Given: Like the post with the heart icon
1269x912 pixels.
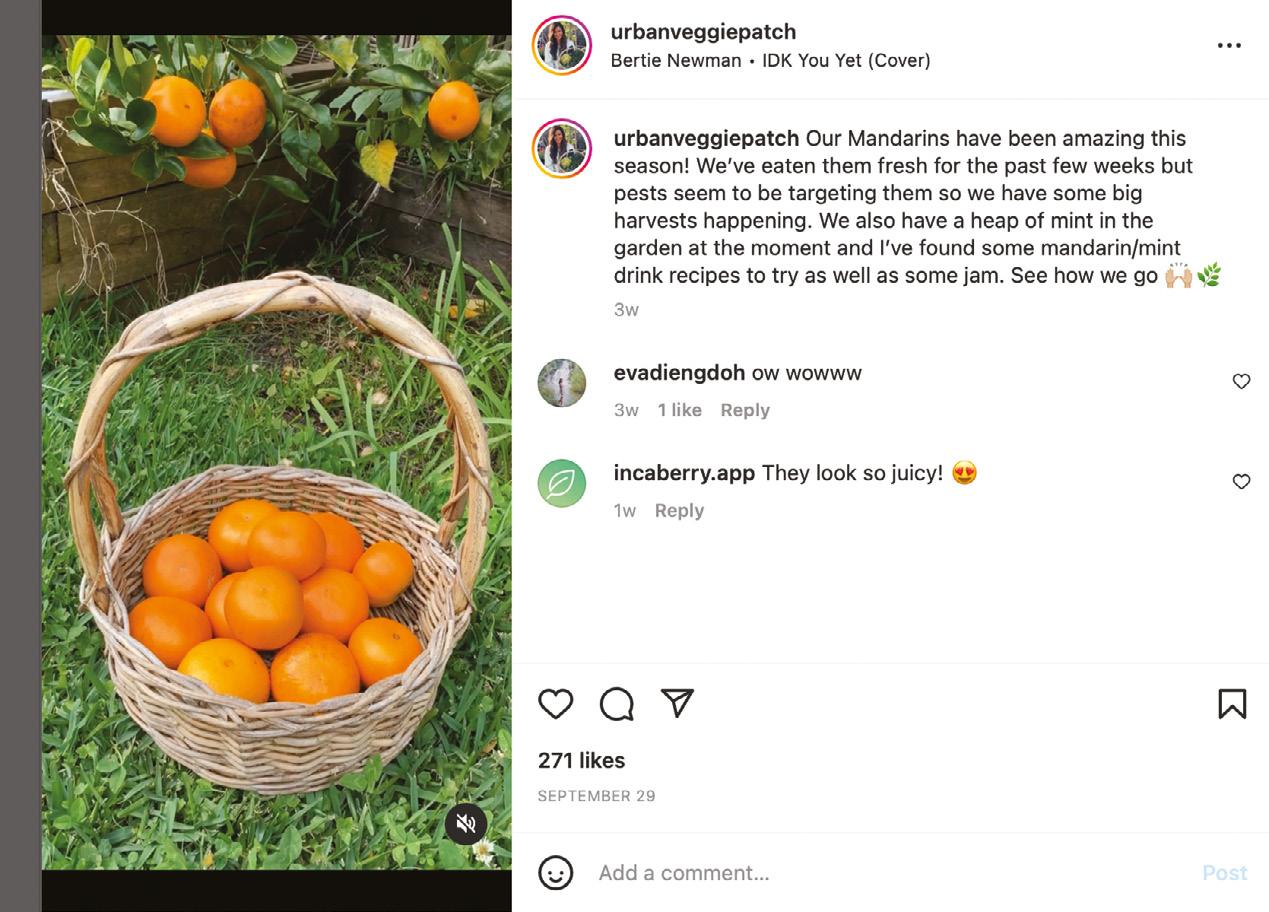Looking at the screenshot, I should click(555, 704).
